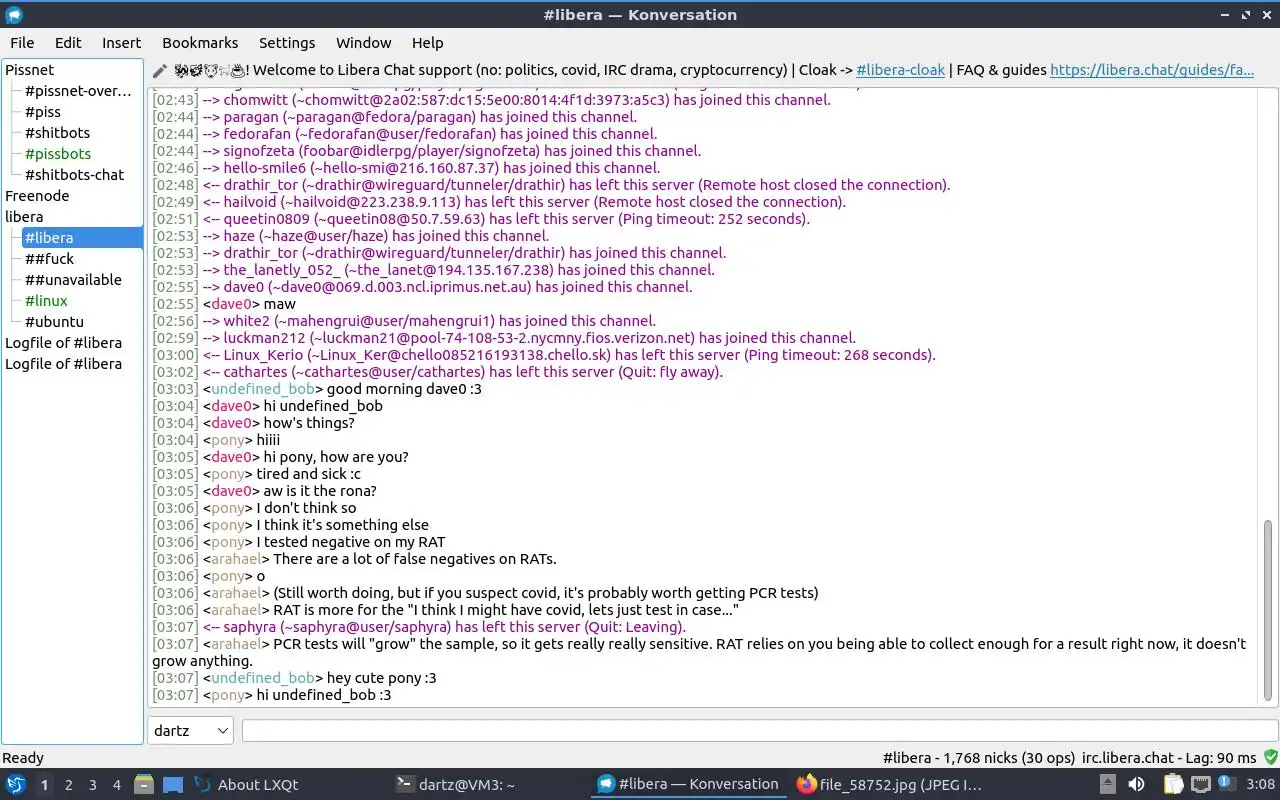Open the libera.chat guides link
This screenshot has width=1280, height=800.
[x=1152, y=71]
